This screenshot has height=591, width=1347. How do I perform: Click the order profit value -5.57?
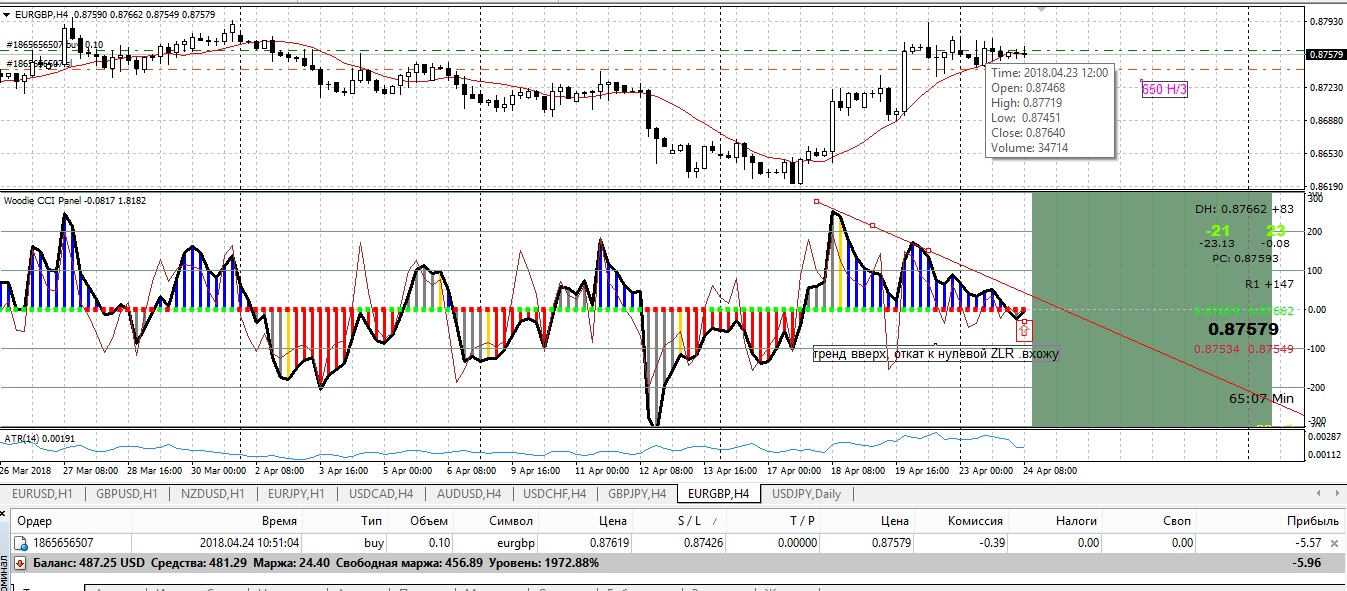[1308, 543]
